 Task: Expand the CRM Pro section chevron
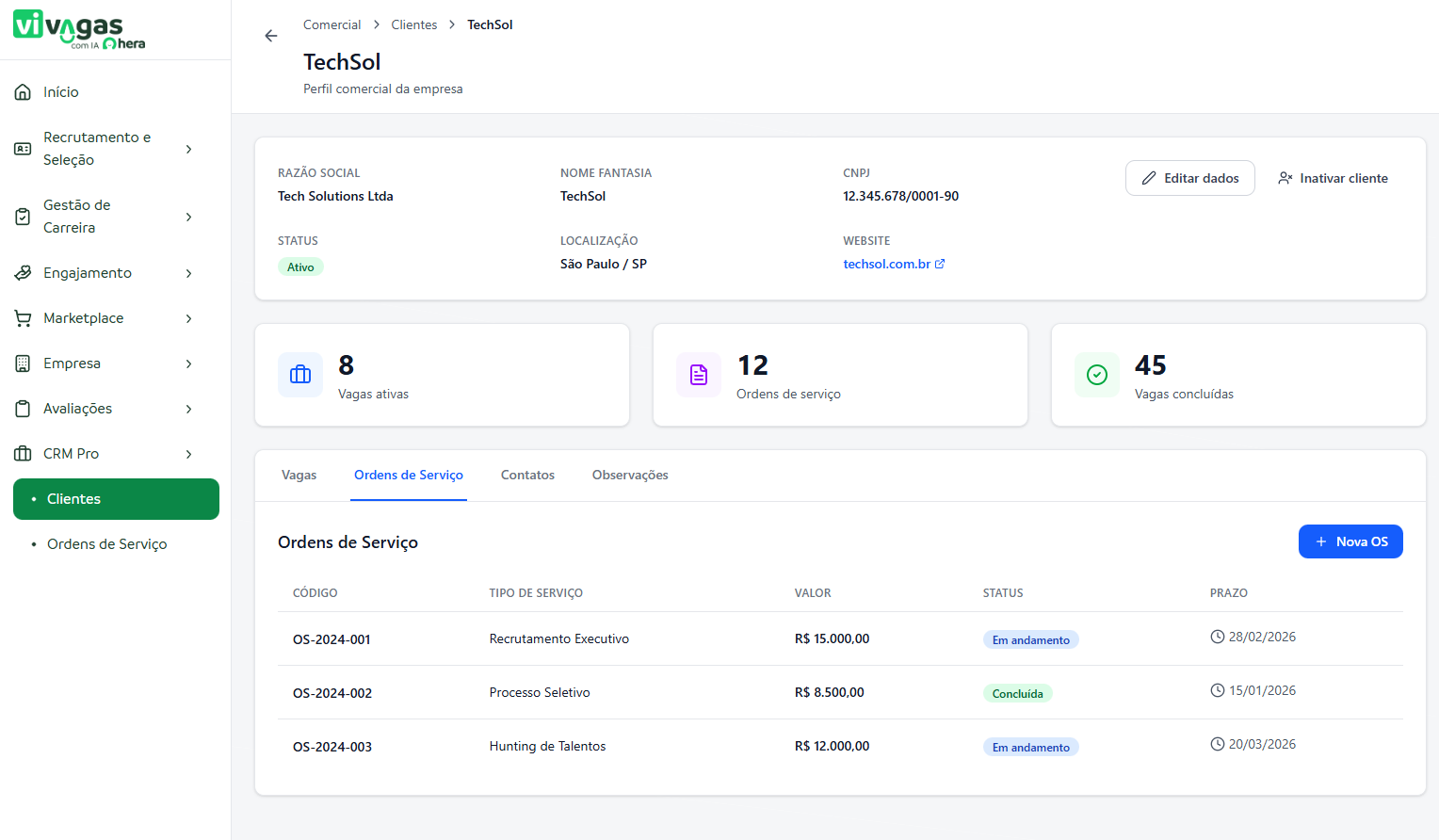[189, 454]
